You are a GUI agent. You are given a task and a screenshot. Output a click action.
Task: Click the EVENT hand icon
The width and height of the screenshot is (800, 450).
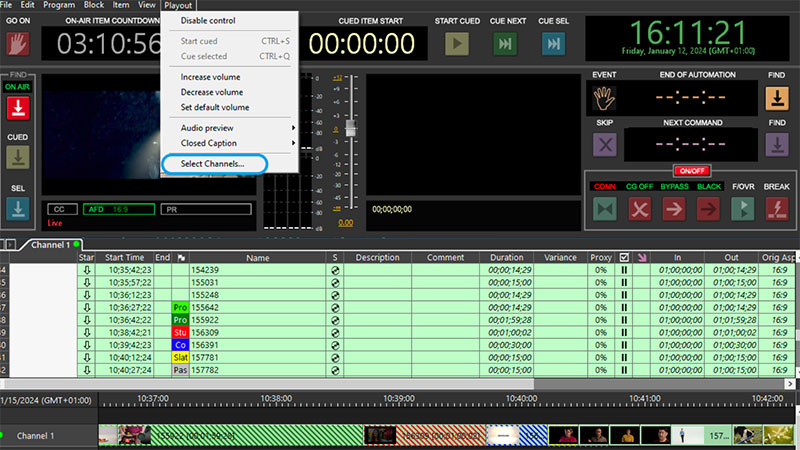(603, 97)
